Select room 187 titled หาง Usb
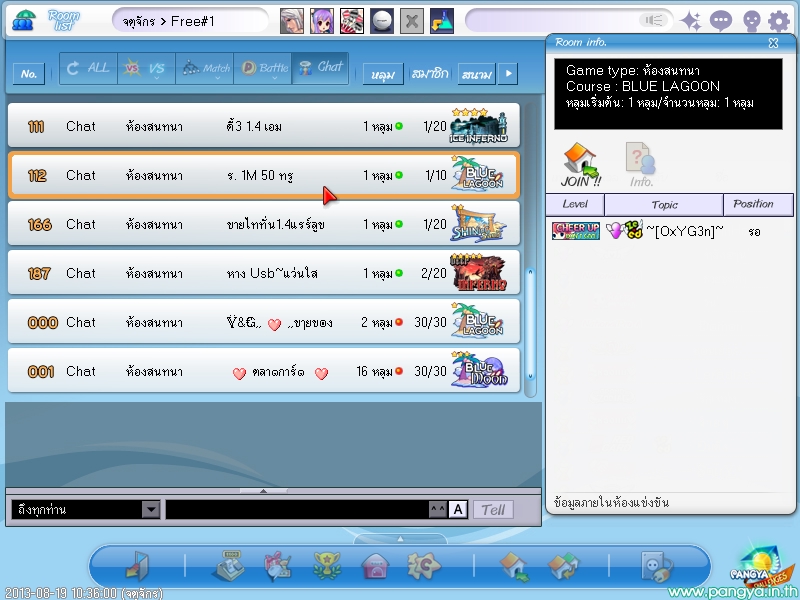 click(264, 272)
